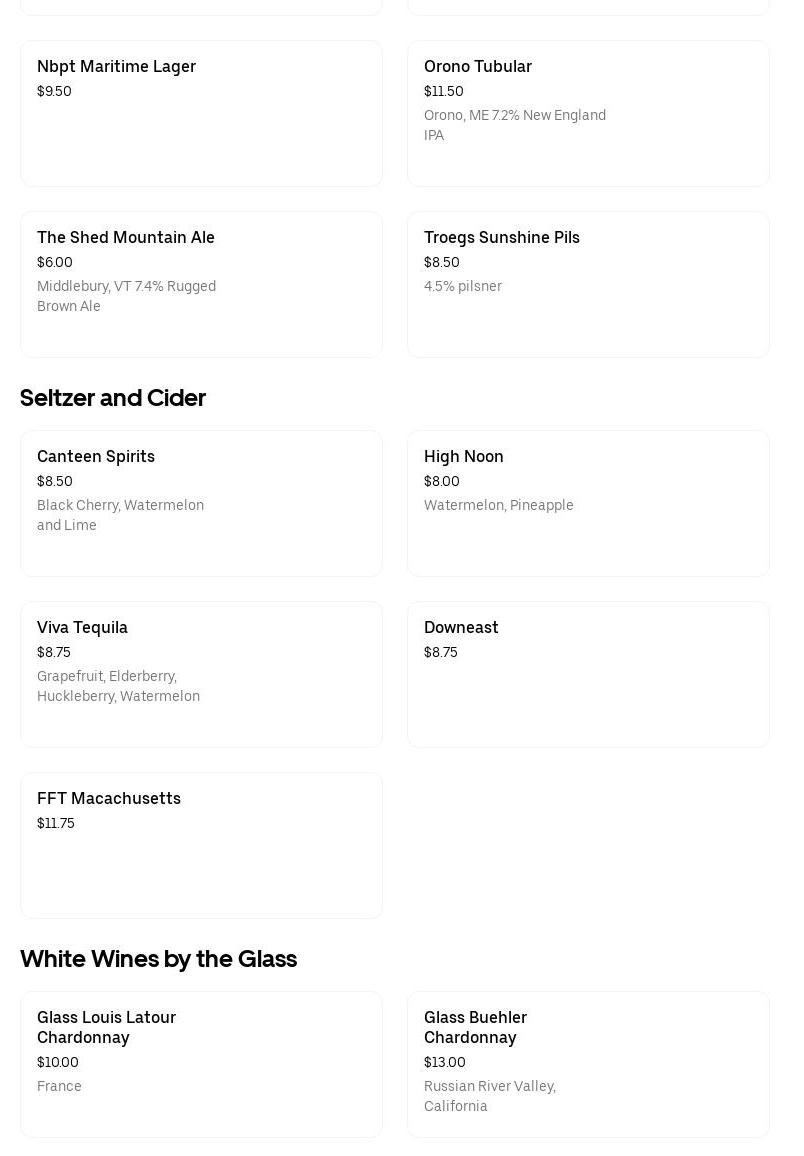Click the Russian River Valley, California description
This screenshot has height=1156, width=804.
(489, 1096)
